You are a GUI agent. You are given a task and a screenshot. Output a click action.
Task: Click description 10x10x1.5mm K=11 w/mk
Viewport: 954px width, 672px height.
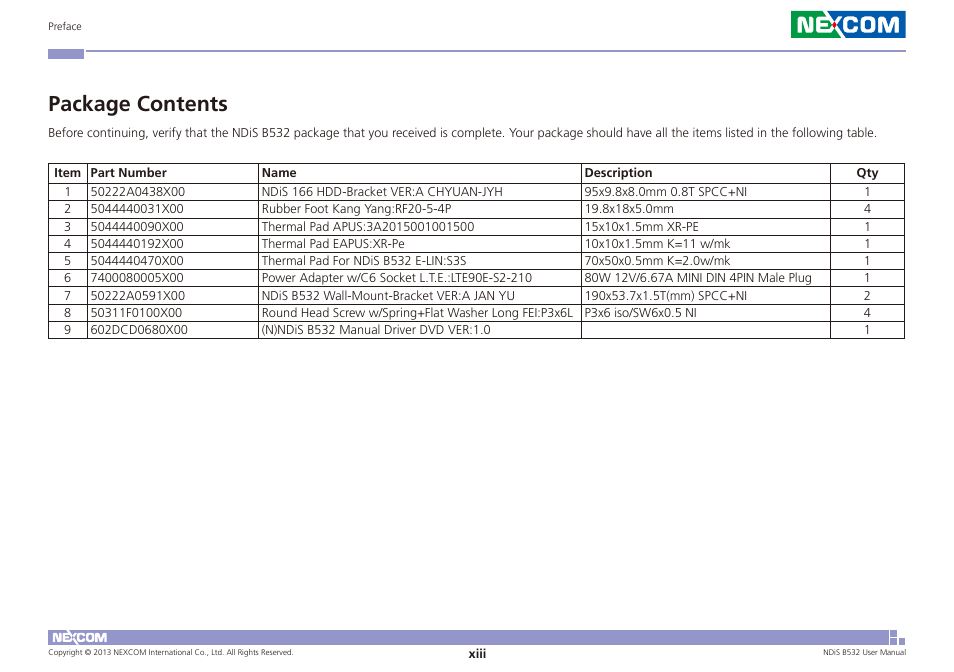tap(657, 244)
